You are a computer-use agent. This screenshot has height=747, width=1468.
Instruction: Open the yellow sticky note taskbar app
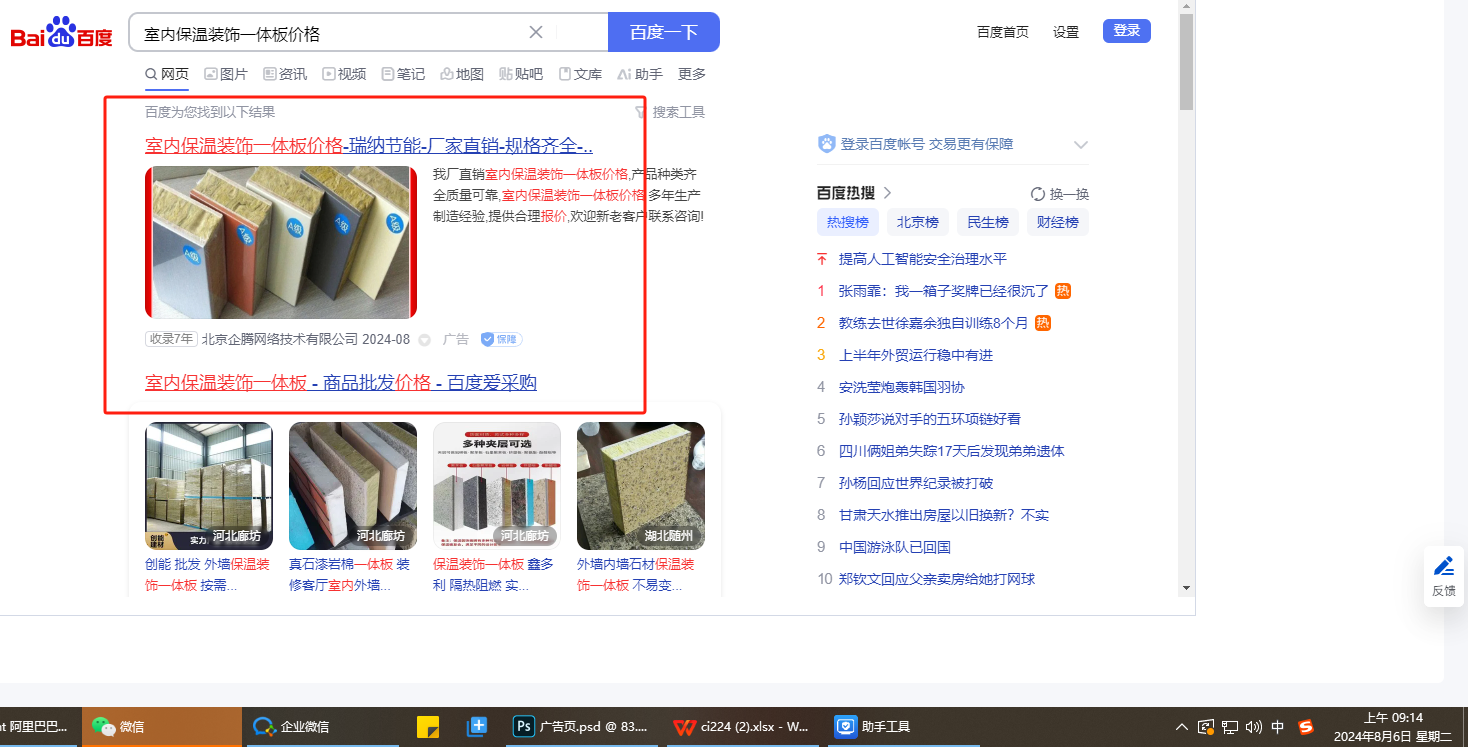(x=428, y=727)
